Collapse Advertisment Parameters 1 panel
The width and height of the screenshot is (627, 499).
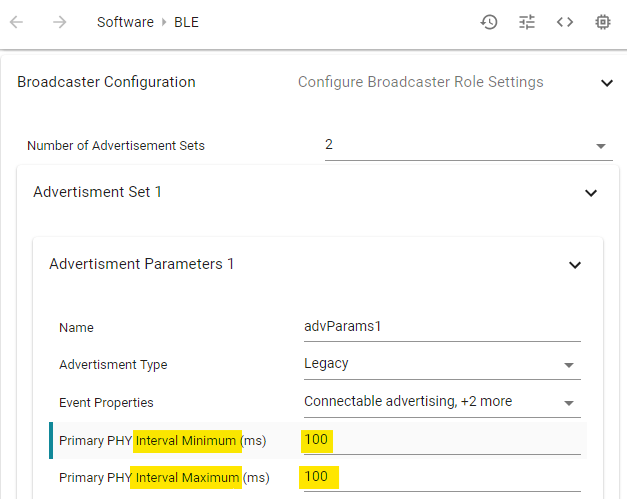575,265
